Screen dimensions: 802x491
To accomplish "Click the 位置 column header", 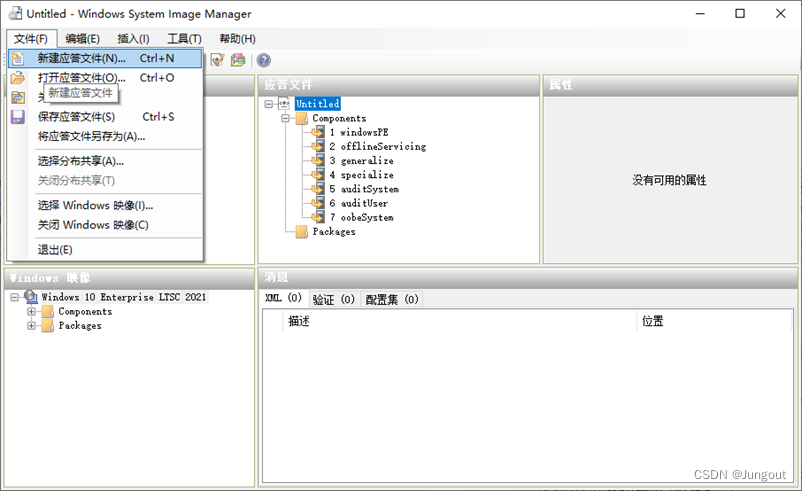I will pos(715,321).
